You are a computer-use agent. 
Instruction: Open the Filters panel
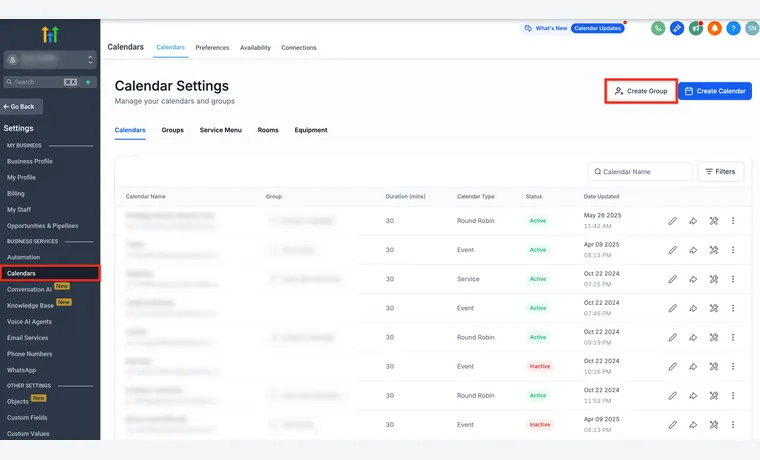tap(720, 172)
